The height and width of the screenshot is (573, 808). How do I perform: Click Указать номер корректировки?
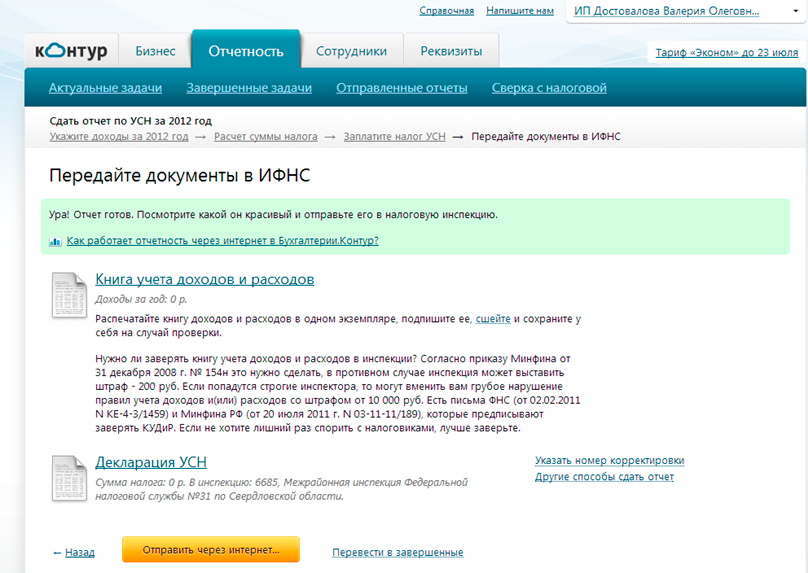(x=610, y=460)
